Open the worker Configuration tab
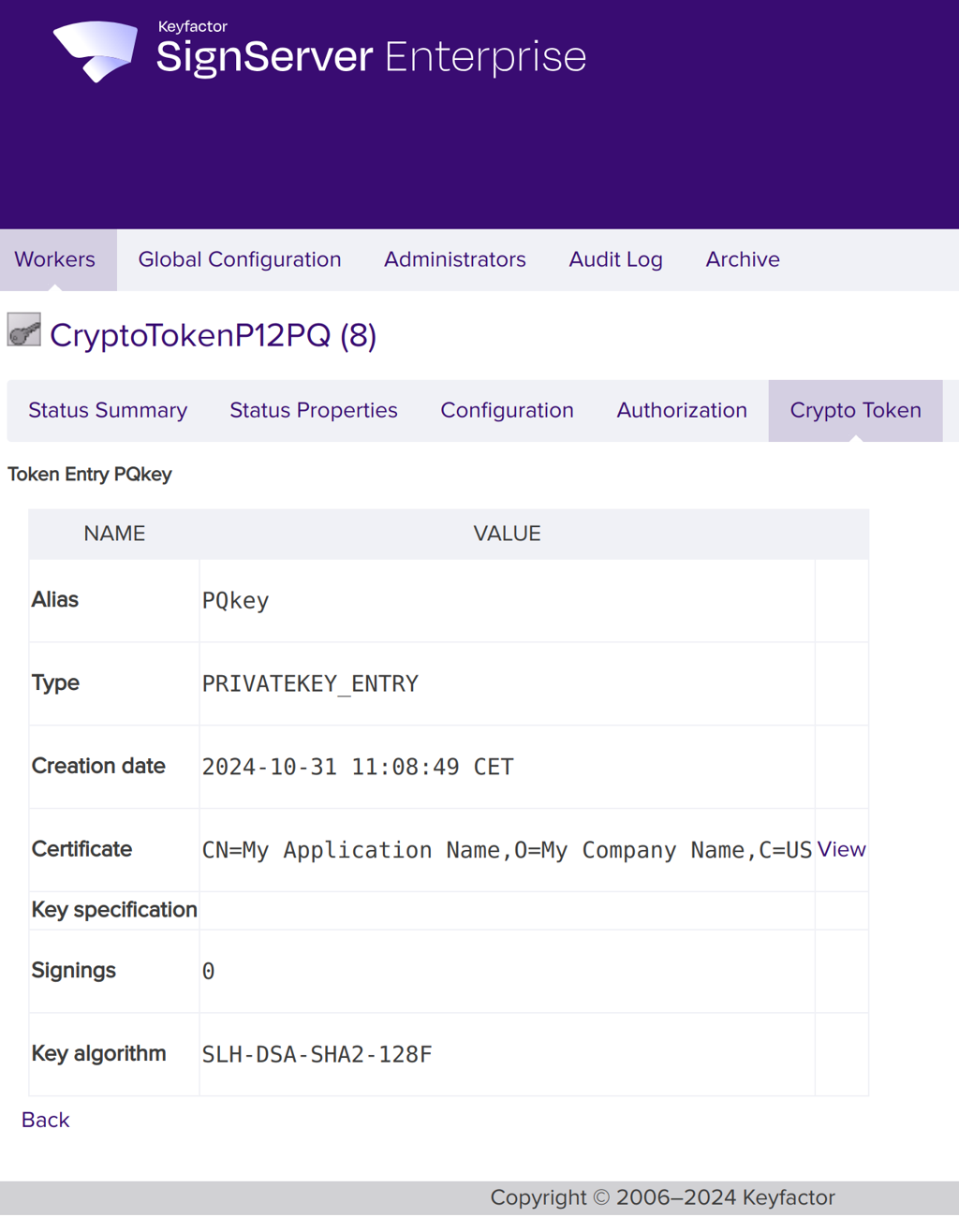The width and height of the screenshot is (959, 1232). click(507, 410)
